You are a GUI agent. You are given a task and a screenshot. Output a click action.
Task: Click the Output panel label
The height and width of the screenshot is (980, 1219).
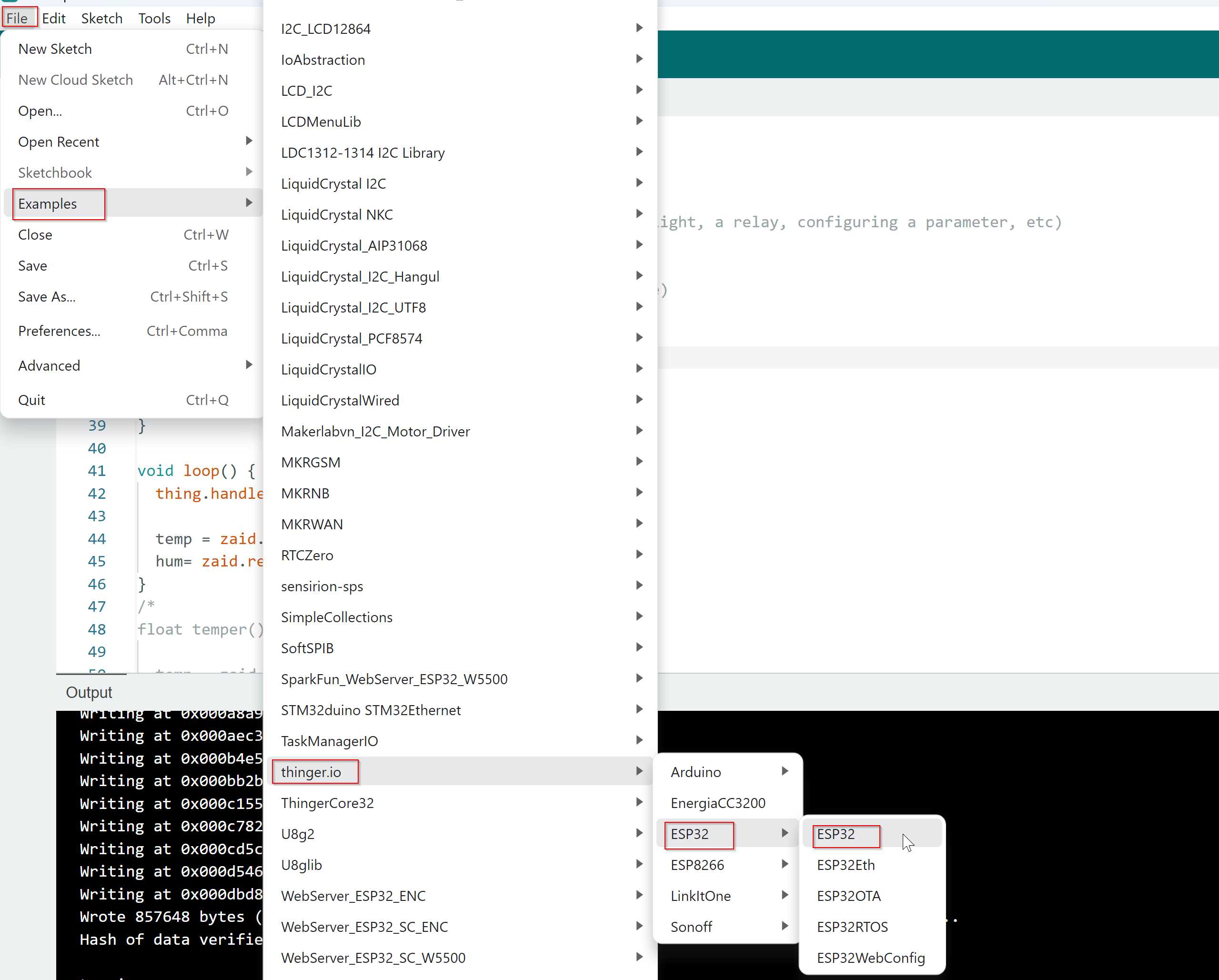pos(89,692)
